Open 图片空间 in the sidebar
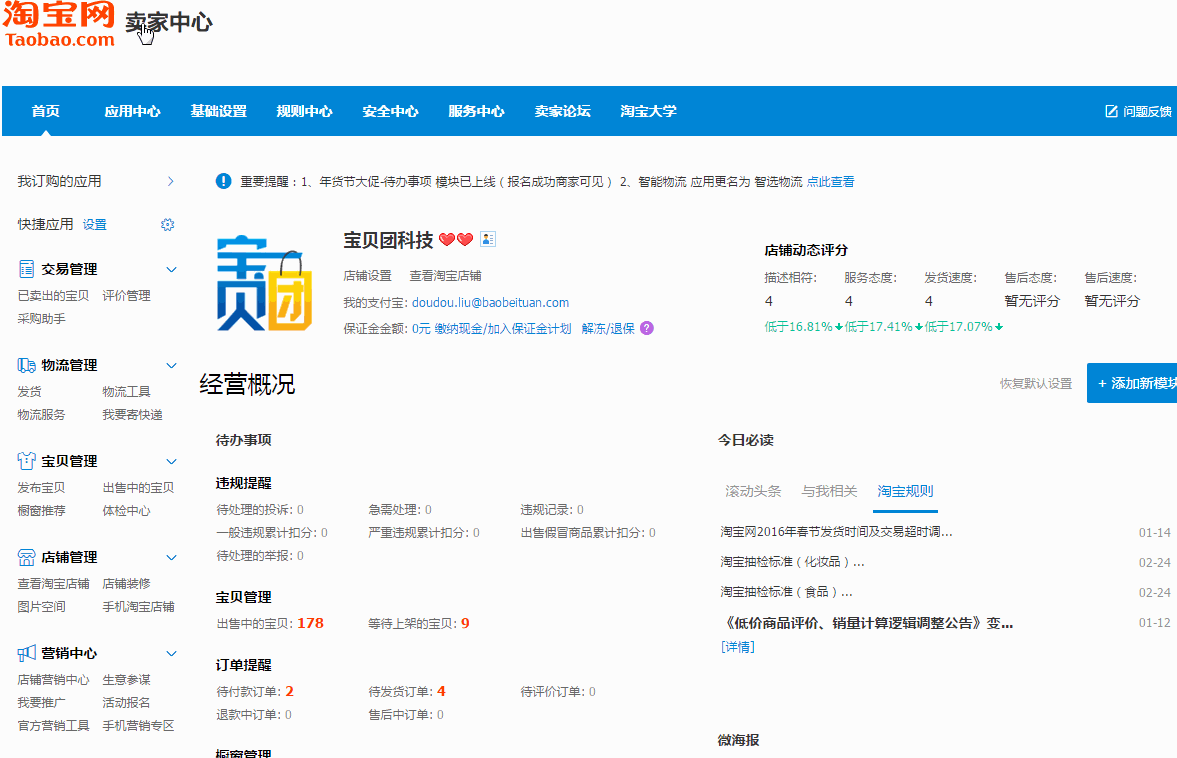The height and width of the screenshot is (758, 1177). coord(41,607)
